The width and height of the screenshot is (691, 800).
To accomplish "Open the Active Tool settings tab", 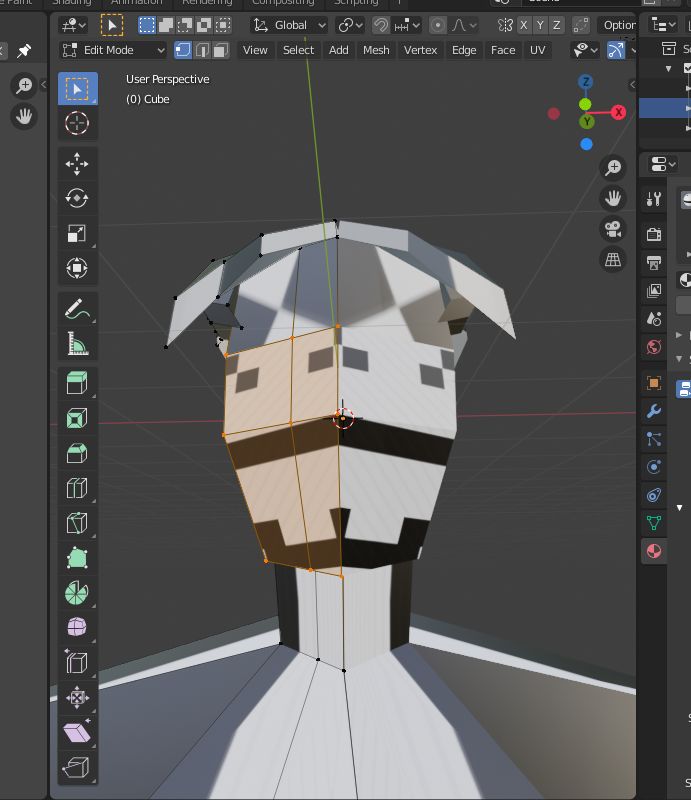I will point(654,198).
